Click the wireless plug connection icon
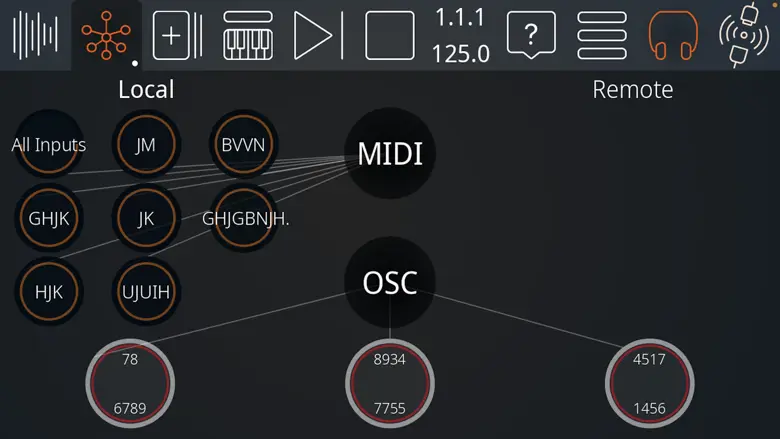The height and width of the screenshot is (439, 780). tap(744, 35)
